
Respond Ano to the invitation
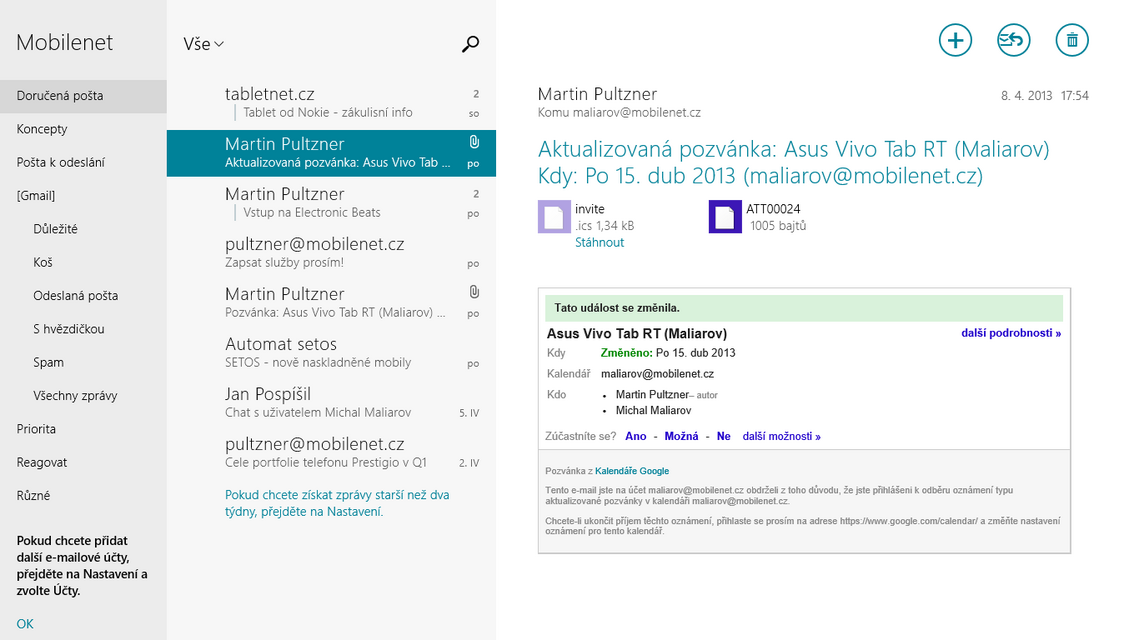click(635, 436)
